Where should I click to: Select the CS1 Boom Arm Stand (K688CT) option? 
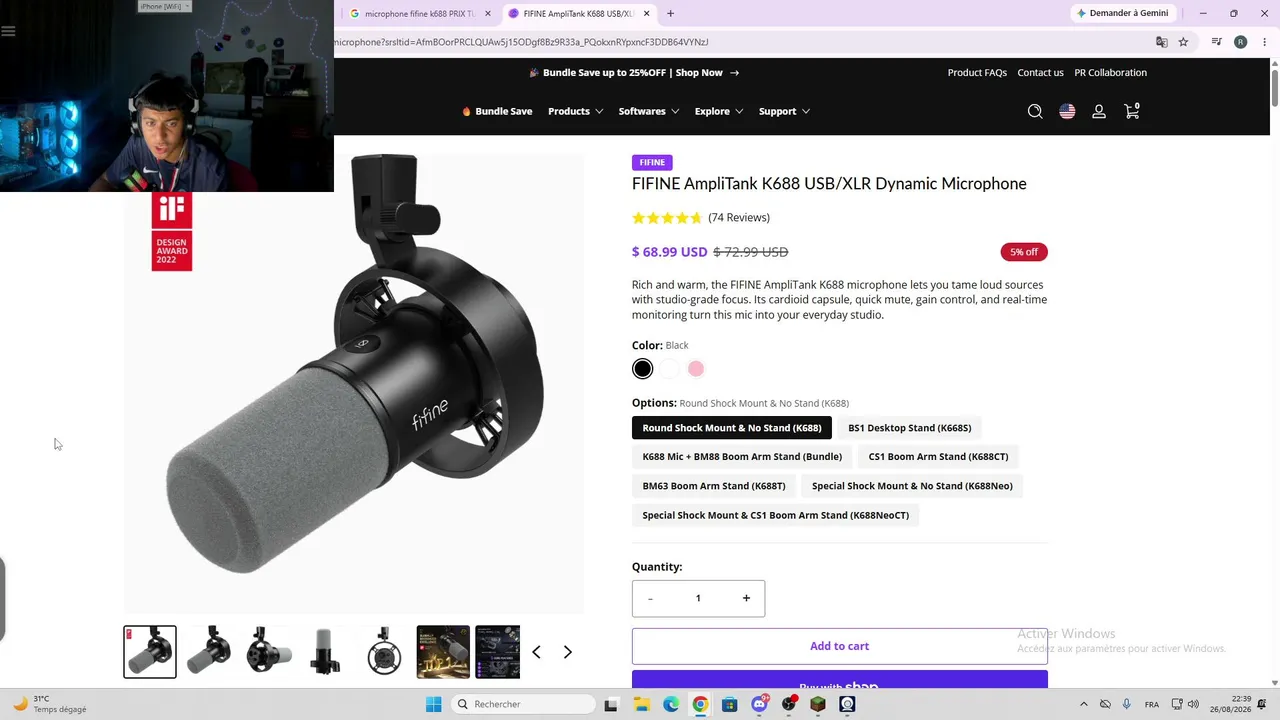pyautogui.click(x=938, y=457)
